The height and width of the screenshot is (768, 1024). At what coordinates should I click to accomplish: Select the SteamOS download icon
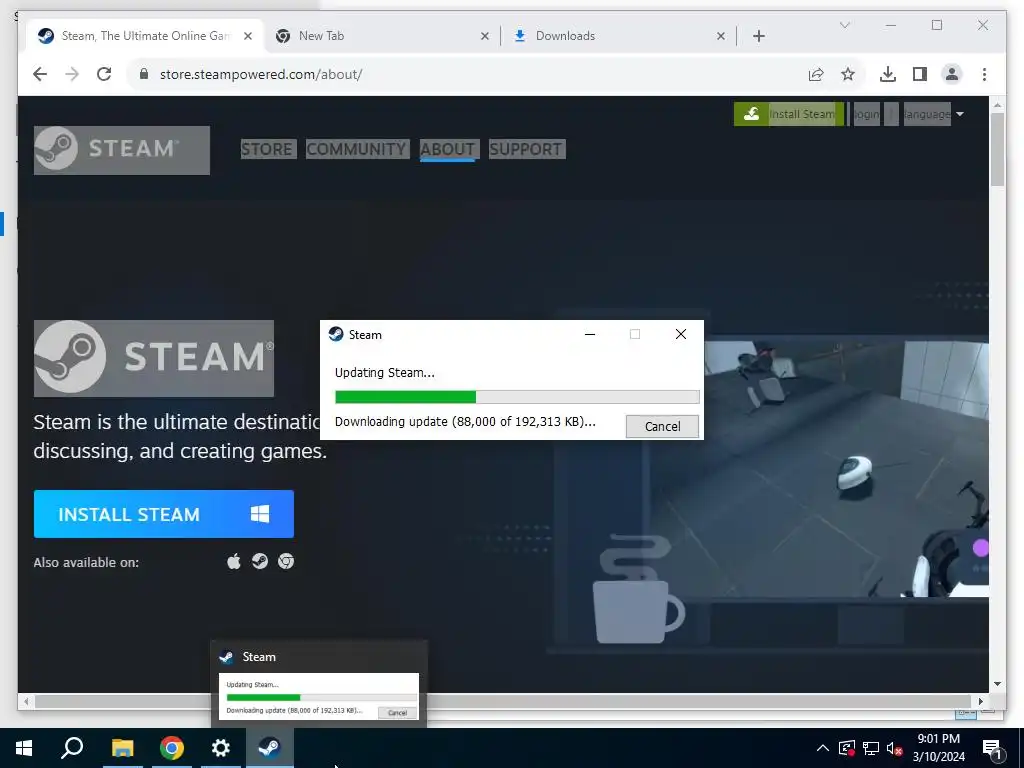click(x=260, y=561)
